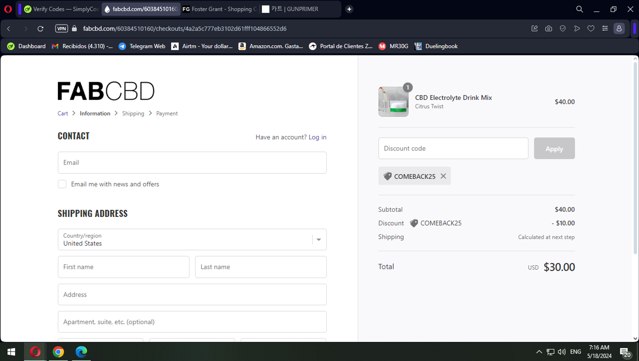Open the Amazon.com bookmark
The image size is (639, 361).
tap(271, 46)
